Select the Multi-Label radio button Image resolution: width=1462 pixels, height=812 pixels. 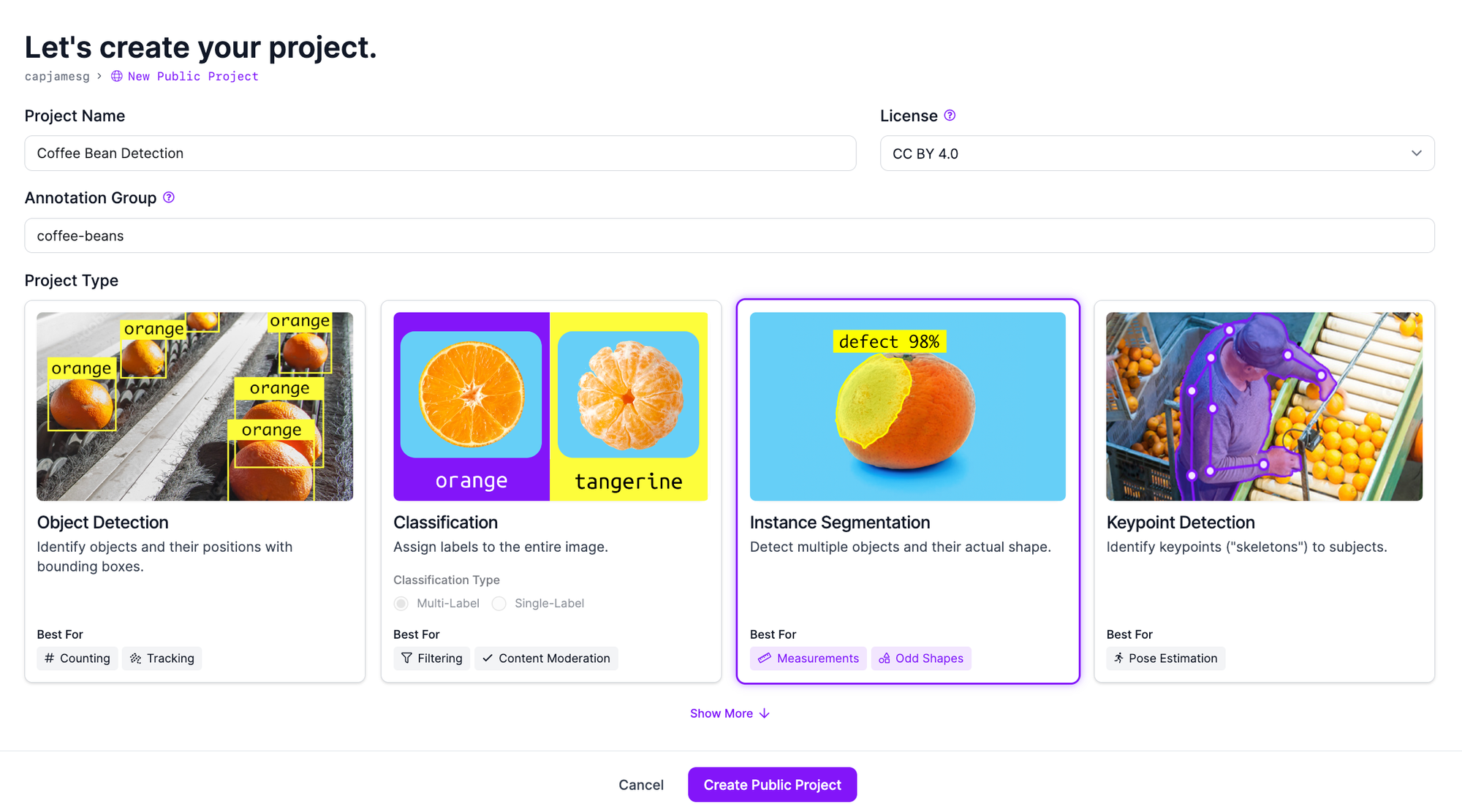point(401,604)
